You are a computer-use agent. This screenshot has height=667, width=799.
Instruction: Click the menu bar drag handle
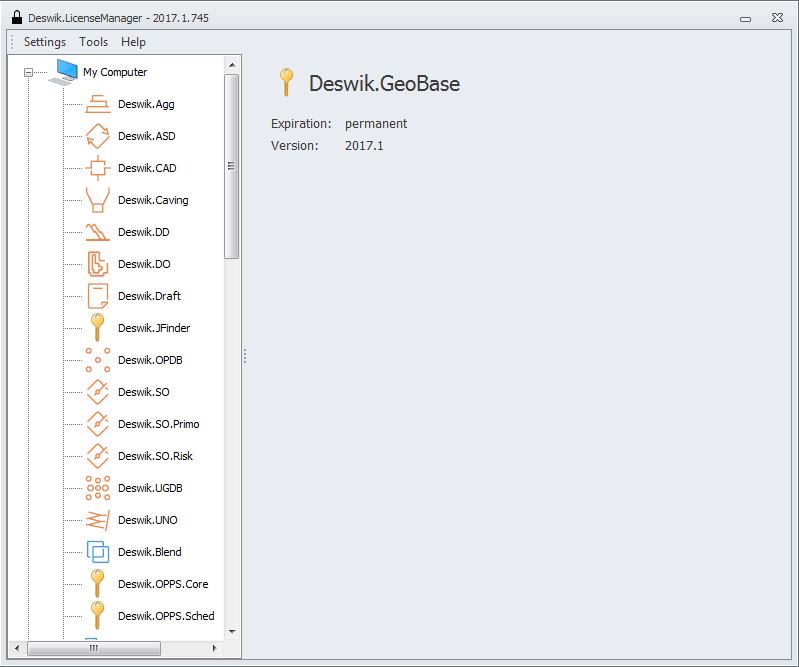[x=12, y=42]
